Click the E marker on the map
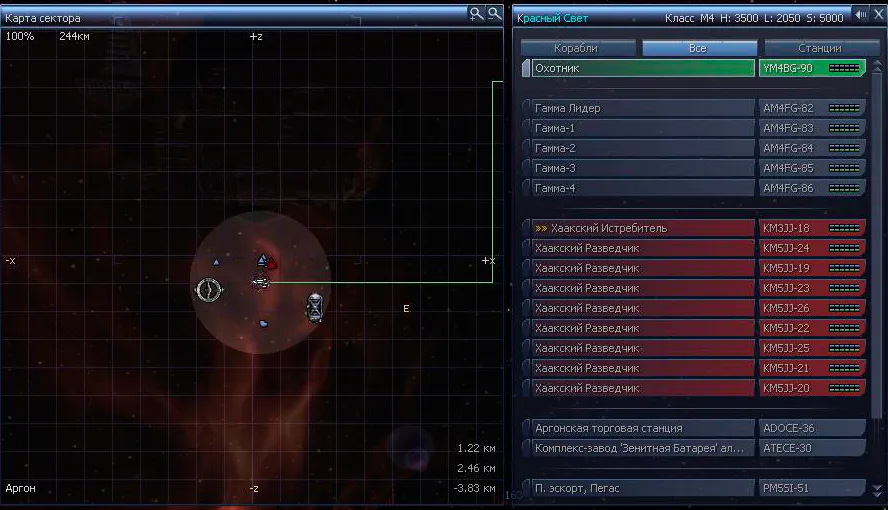 [406, 308]
